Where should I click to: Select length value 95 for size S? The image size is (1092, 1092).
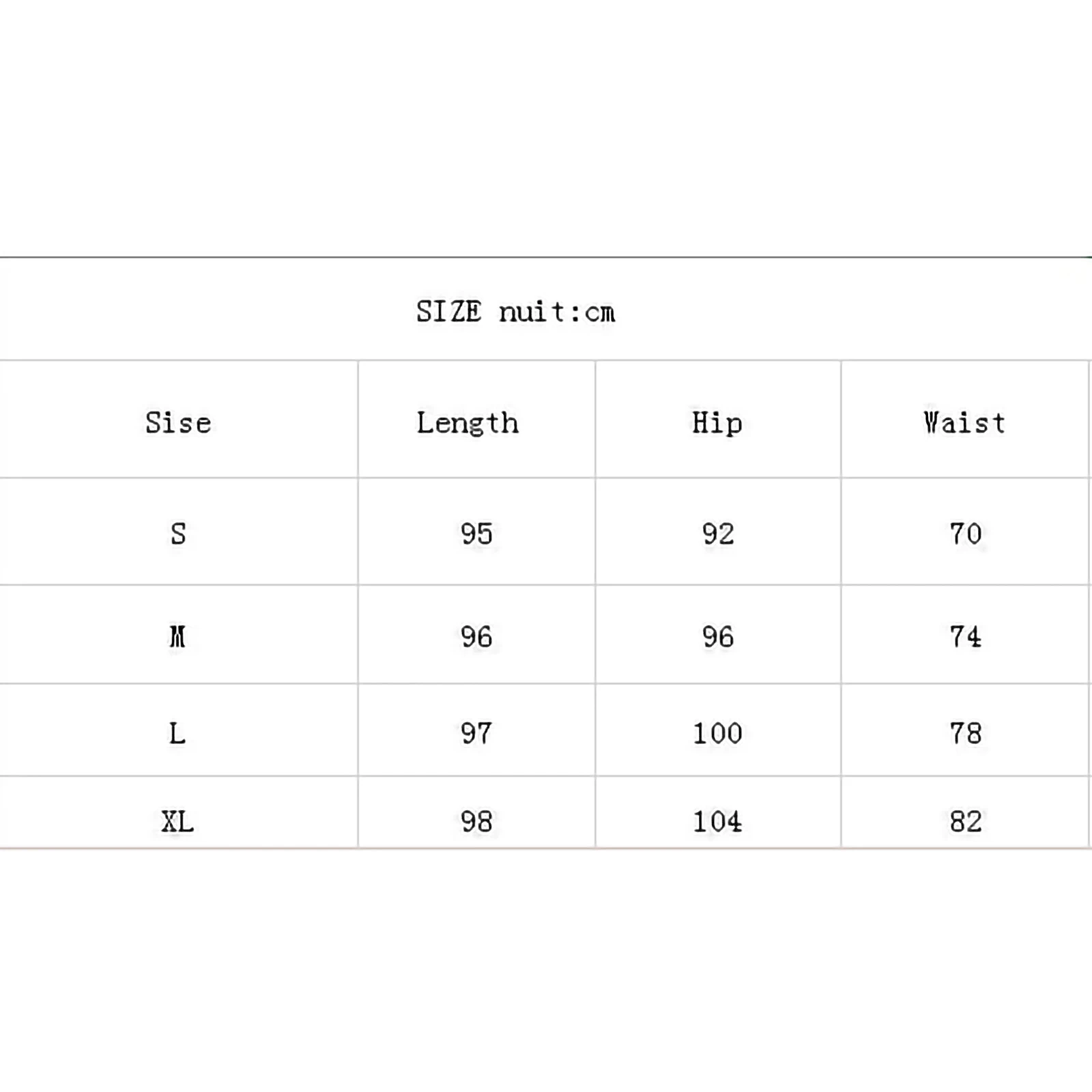coord(476,534)
